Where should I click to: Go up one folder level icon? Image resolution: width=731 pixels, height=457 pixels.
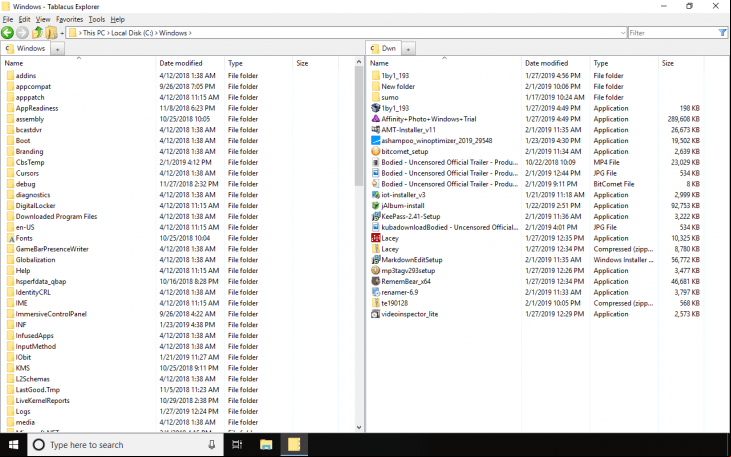(x=37, y=33)
